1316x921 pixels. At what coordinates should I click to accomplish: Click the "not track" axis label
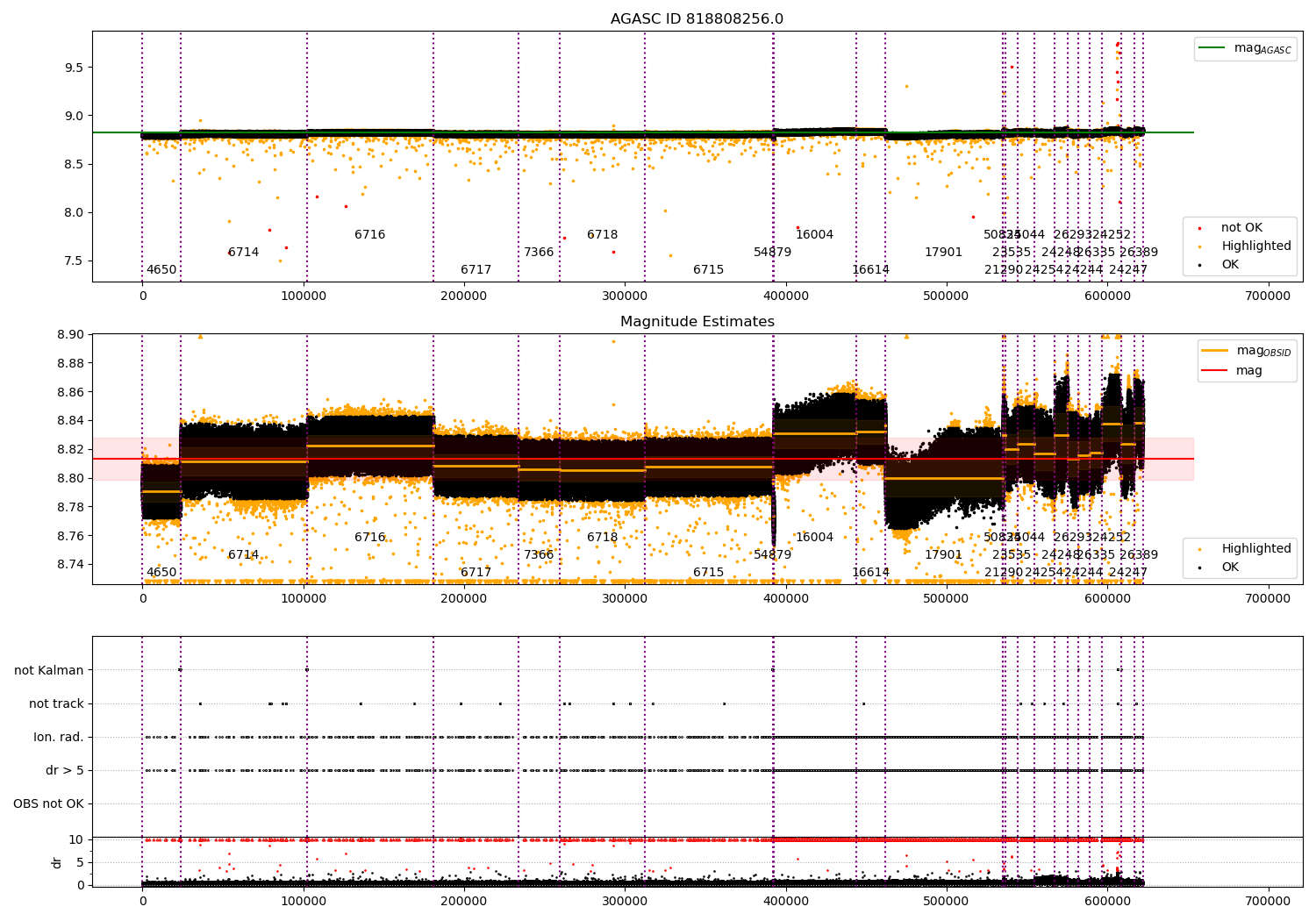56,703
